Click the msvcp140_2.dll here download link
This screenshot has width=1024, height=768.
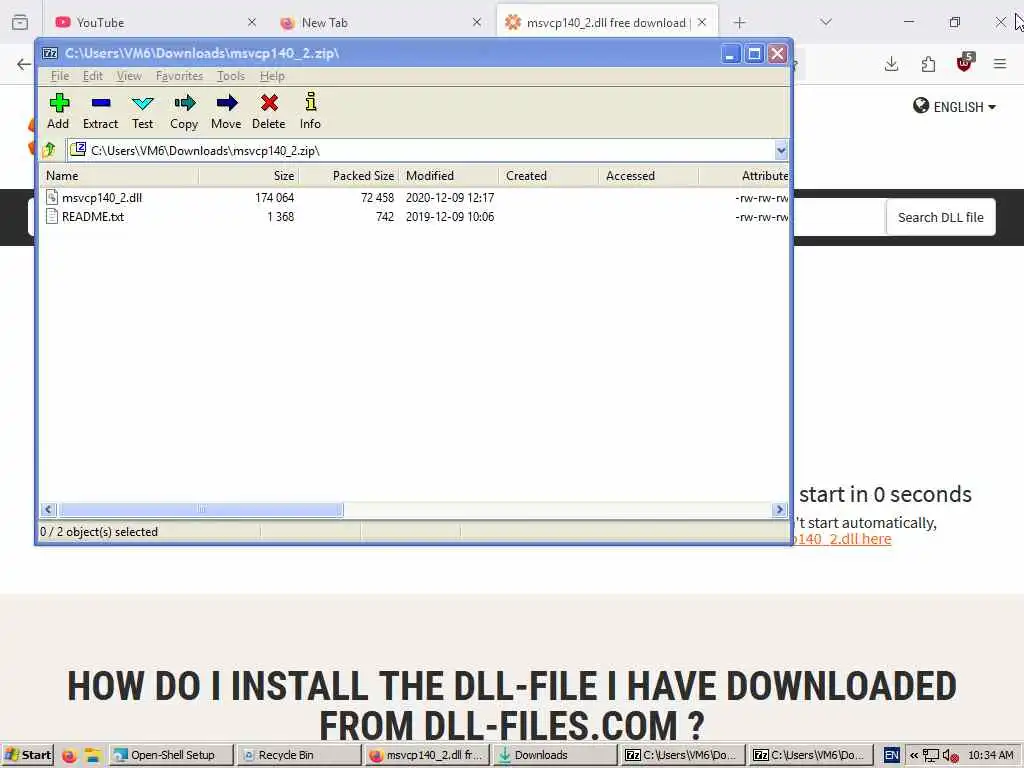[842, 539]
